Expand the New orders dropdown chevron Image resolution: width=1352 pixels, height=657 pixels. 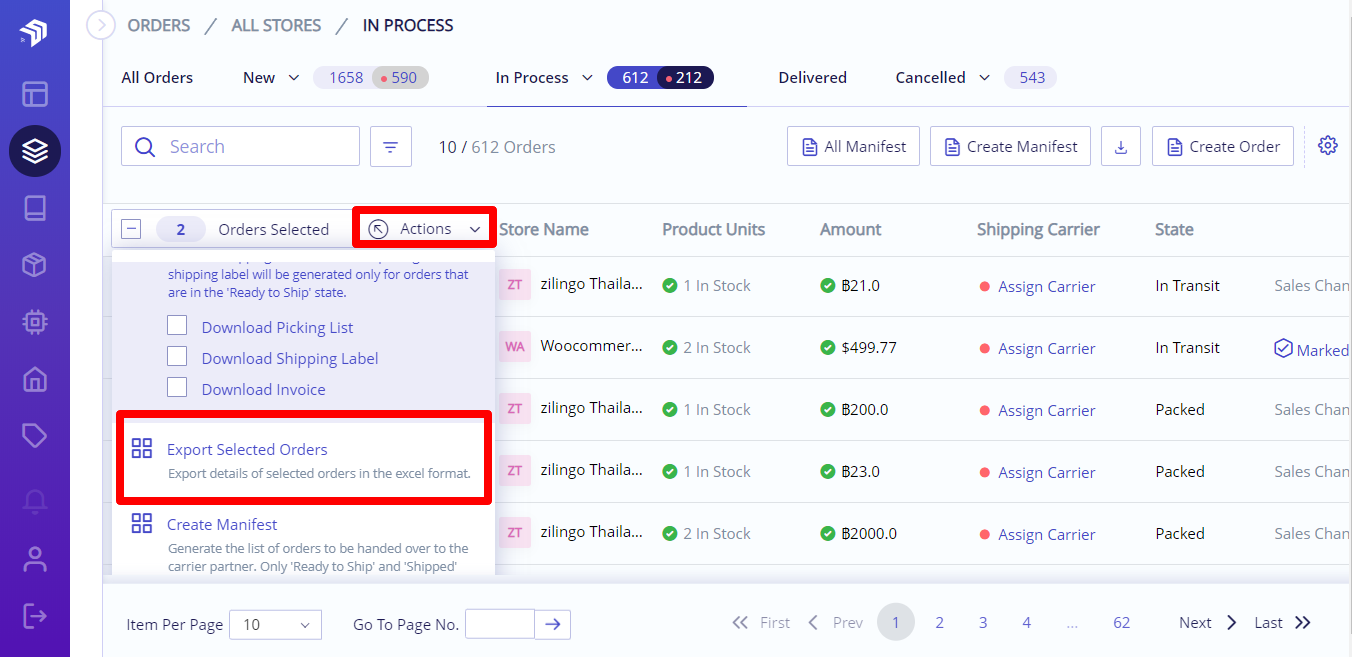click(293, 77)
